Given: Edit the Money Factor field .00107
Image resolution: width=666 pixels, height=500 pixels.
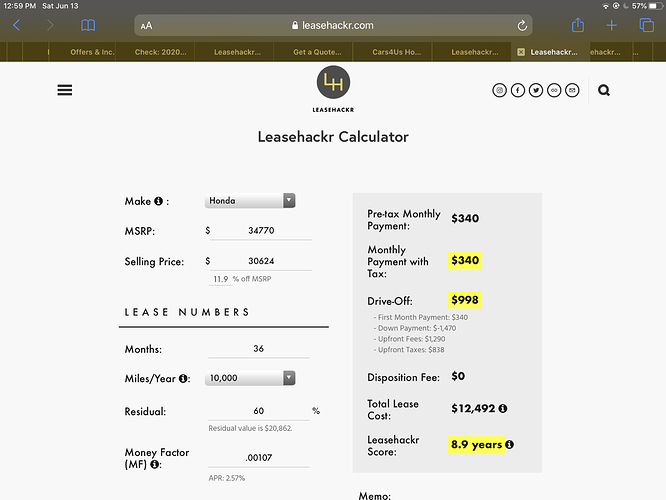Looking at the screenshot, I should coord(258,458).
